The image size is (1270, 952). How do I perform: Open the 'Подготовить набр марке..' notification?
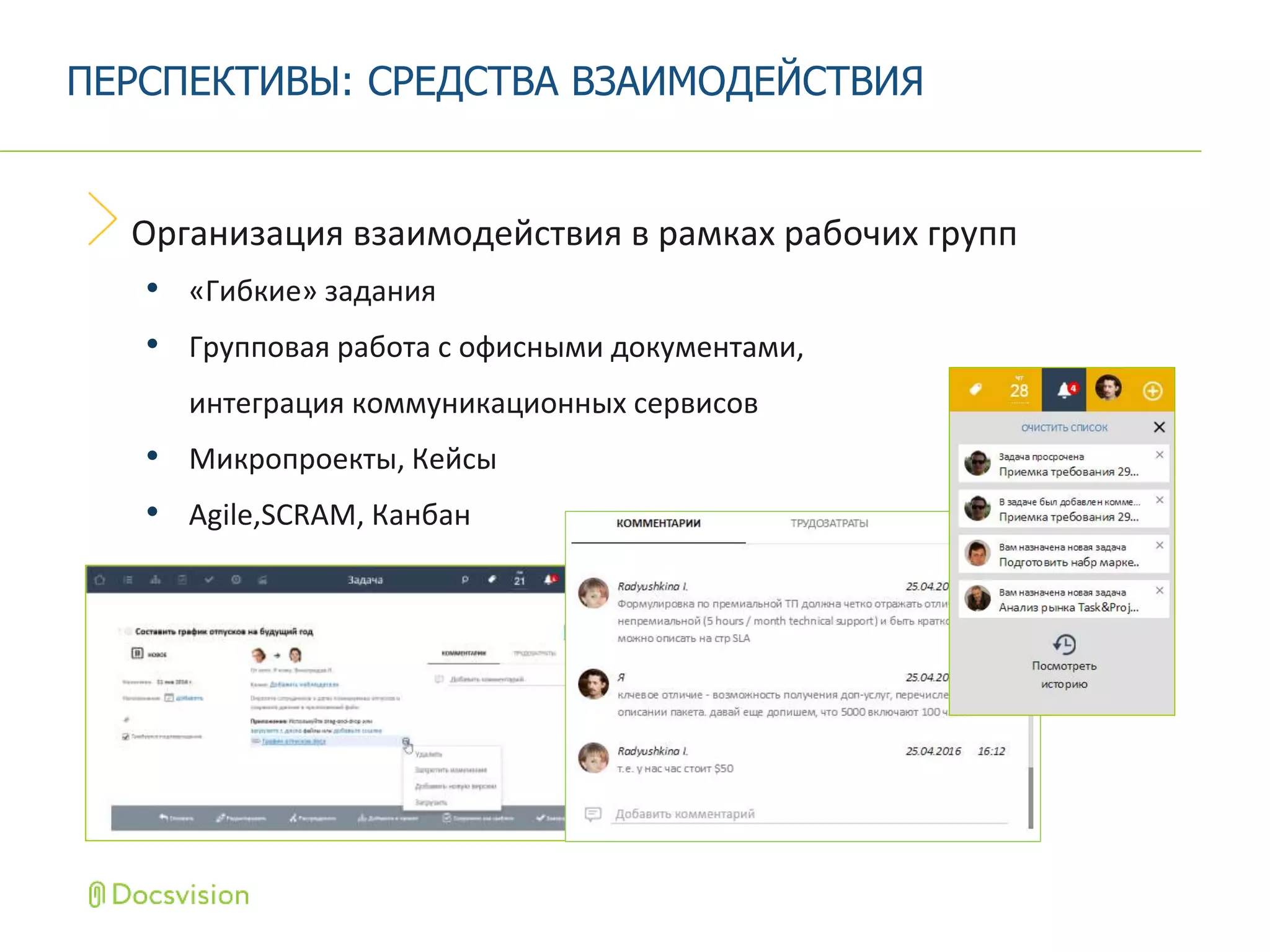(x=1064, y=554)
